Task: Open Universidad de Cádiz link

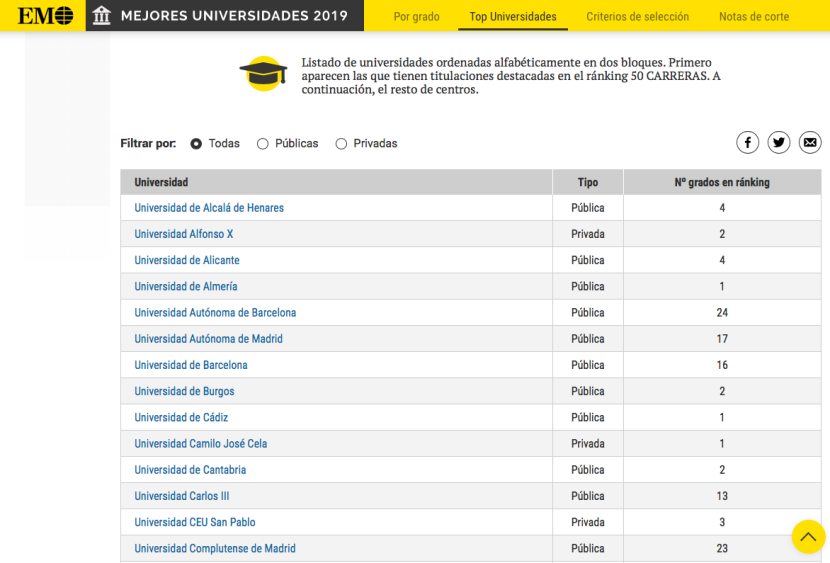Action: point(181,417)
